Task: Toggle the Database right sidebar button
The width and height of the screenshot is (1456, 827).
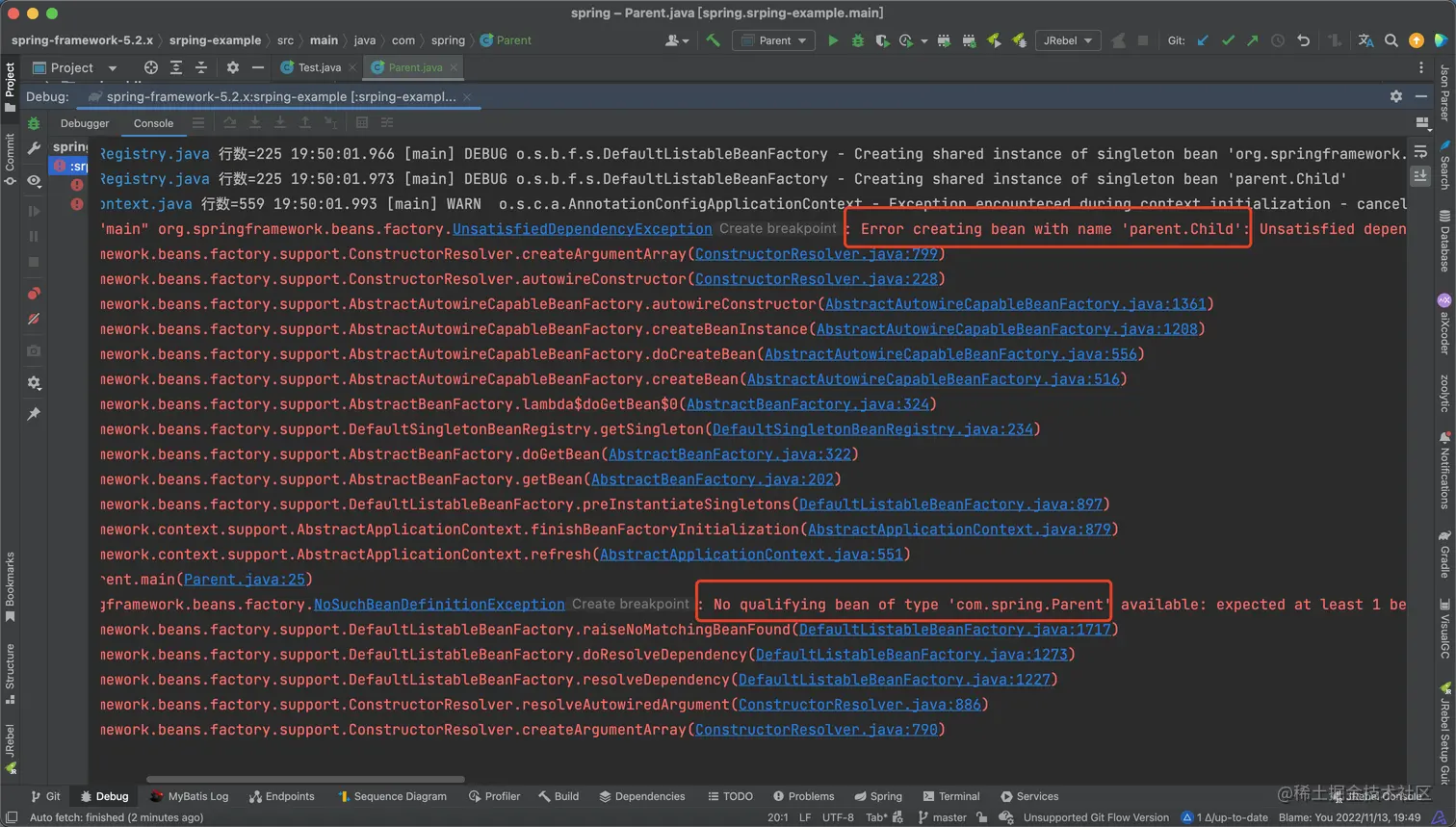Action: tap(1444, 241)
